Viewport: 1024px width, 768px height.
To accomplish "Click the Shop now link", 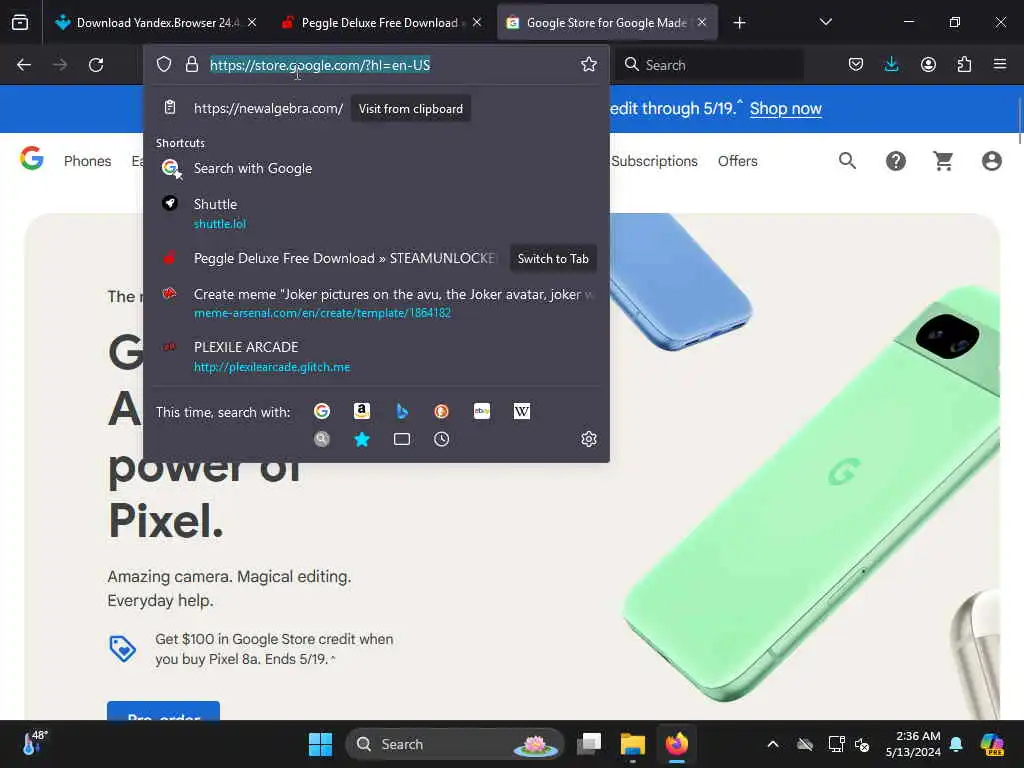I will point(786,108).
